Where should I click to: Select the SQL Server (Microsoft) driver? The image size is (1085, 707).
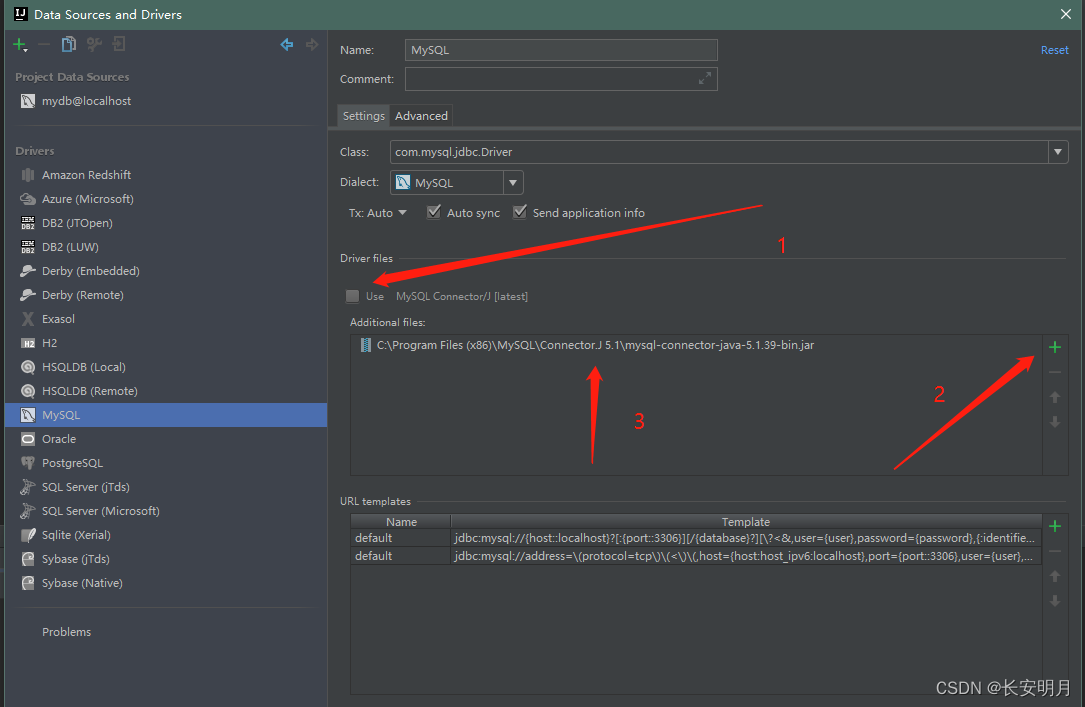[x=166, y=511]
